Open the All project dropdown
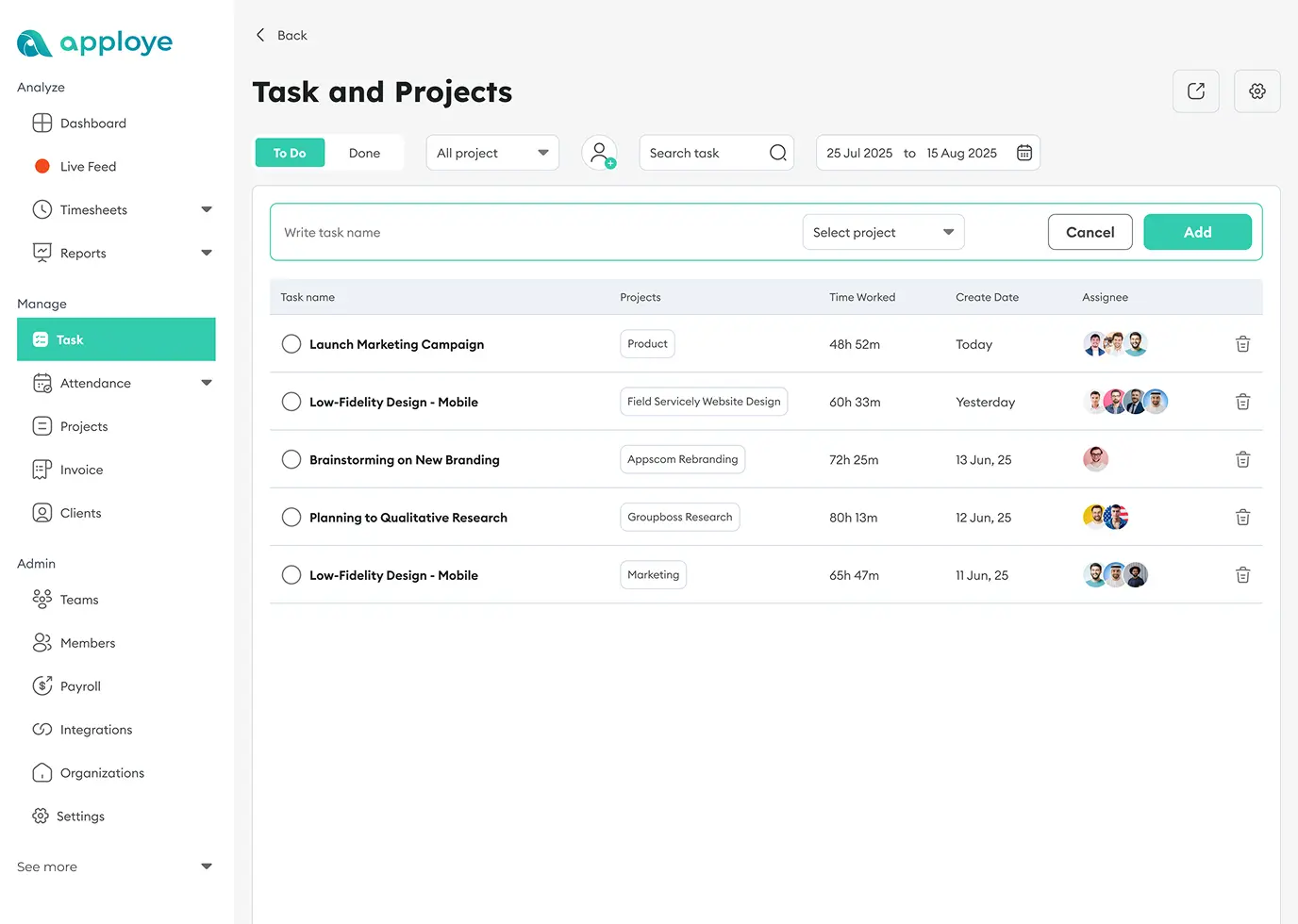Image resolution: width=1298 pixels, height=924 pixels. click(491, 152)
